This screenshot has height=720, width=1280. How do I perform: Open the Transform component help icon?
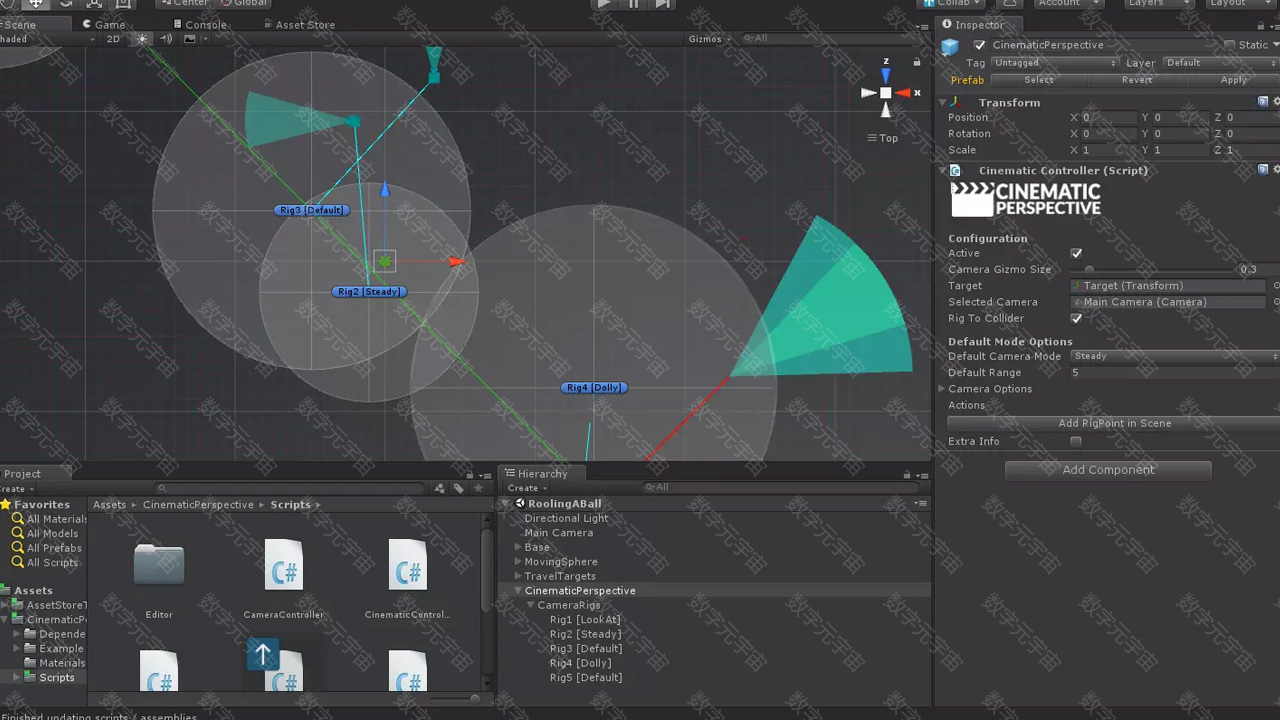coord(1263,102)
